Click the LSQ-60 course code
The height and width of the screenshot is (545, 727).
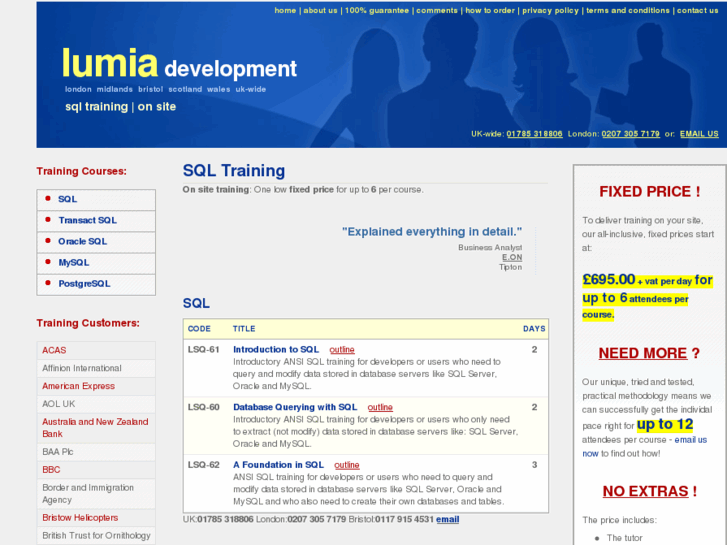204,407
